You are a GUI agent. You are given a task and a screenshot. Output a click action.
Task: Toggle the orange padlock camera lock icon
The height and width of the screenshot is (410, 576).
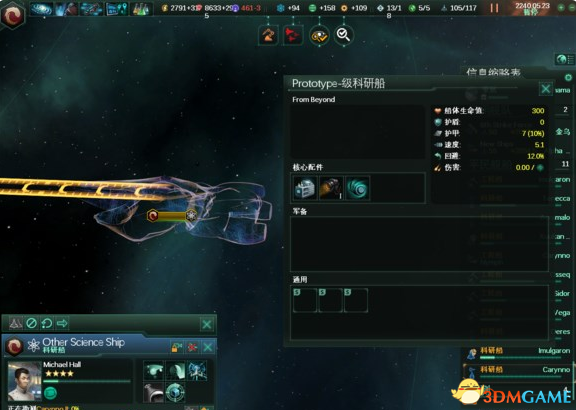coord(177,347)
